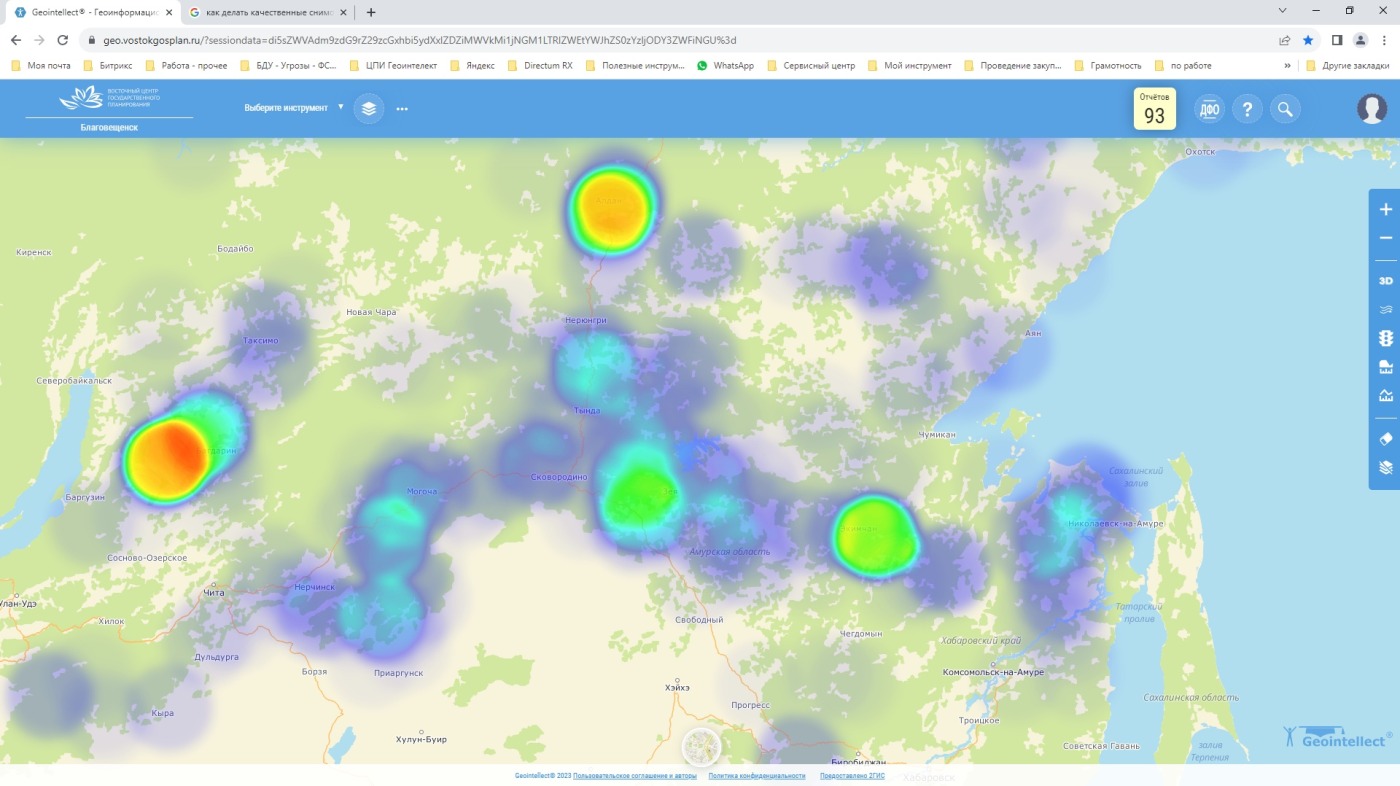Expand hidden bookmarks chevron
Image resolution: width=1400 pixels, height=786 pixels.
pos(1288,66)
